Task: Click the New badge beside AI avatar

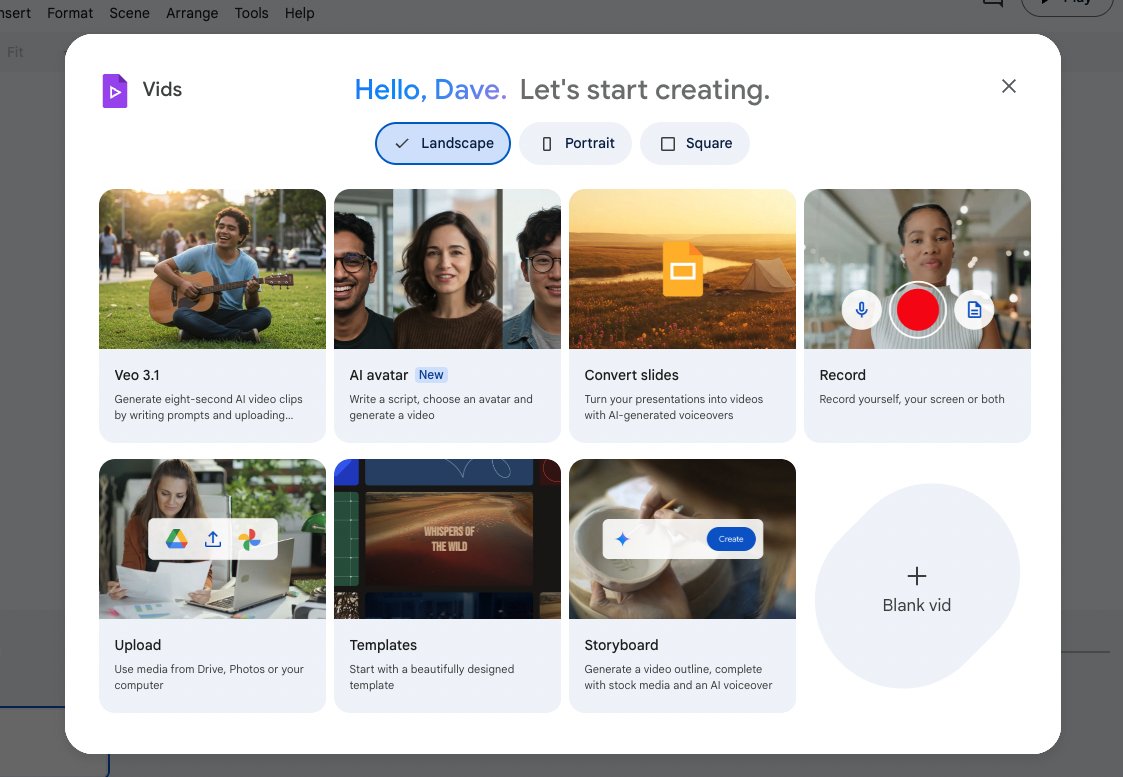Action: coord(431,375)
